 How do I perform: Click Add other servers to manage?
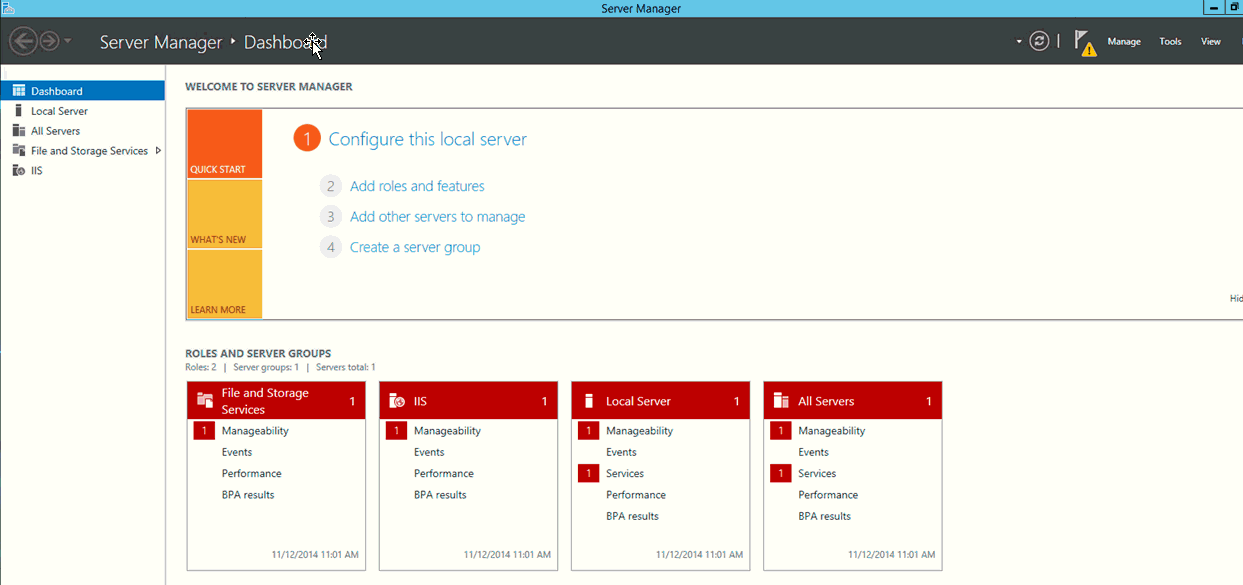437,217
